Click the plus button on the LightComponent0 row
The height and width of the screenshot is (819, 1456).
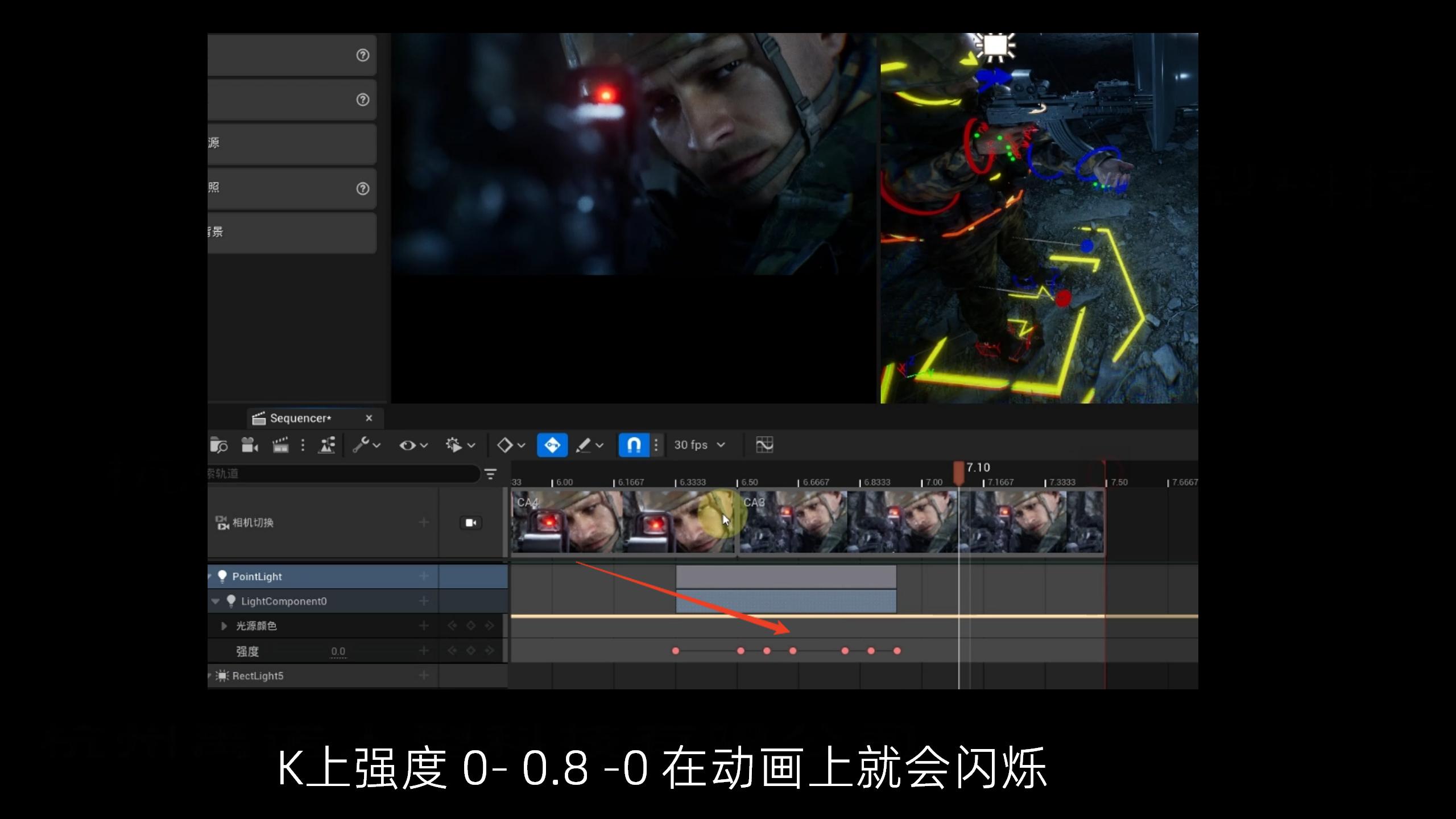pos(424,601)
